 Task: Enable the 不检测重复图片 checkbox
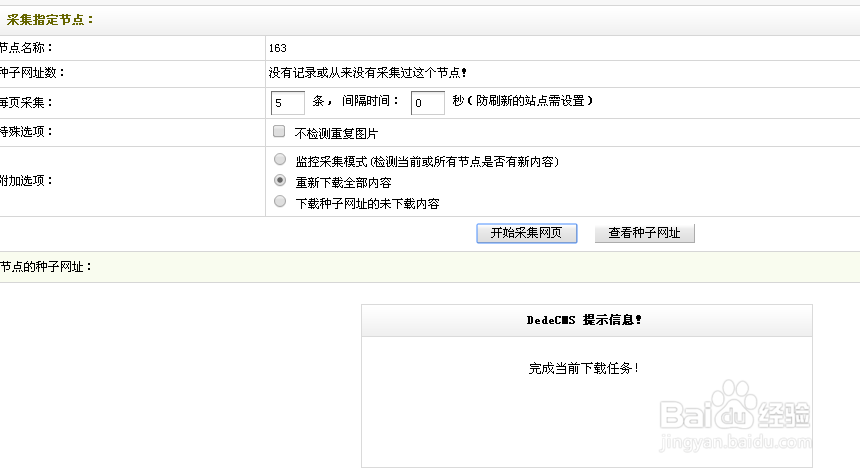(280, 132)
